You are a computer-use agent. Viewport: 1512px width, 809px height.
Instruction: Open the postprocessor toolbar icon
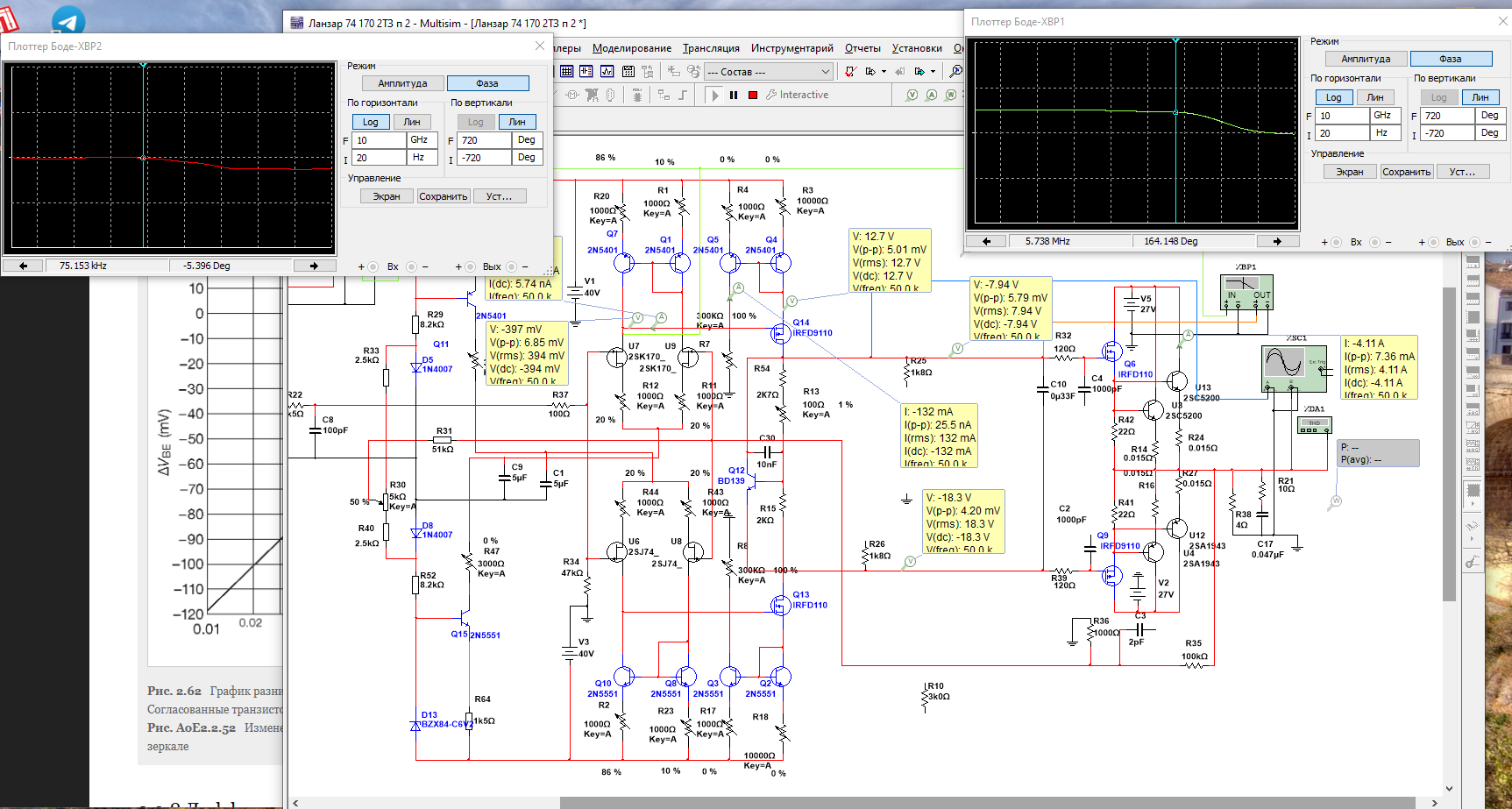pos(628,71)
